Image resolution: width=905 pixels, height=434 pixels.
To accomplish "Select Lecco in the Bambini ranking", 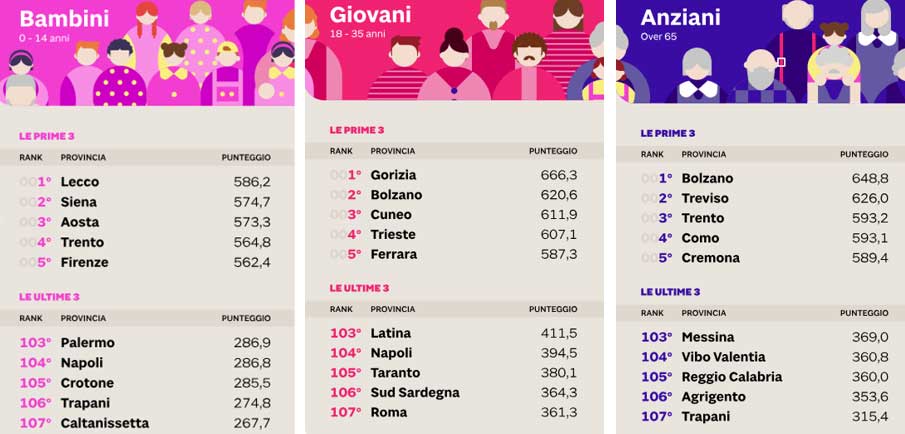I will click(x=80, y=182).
